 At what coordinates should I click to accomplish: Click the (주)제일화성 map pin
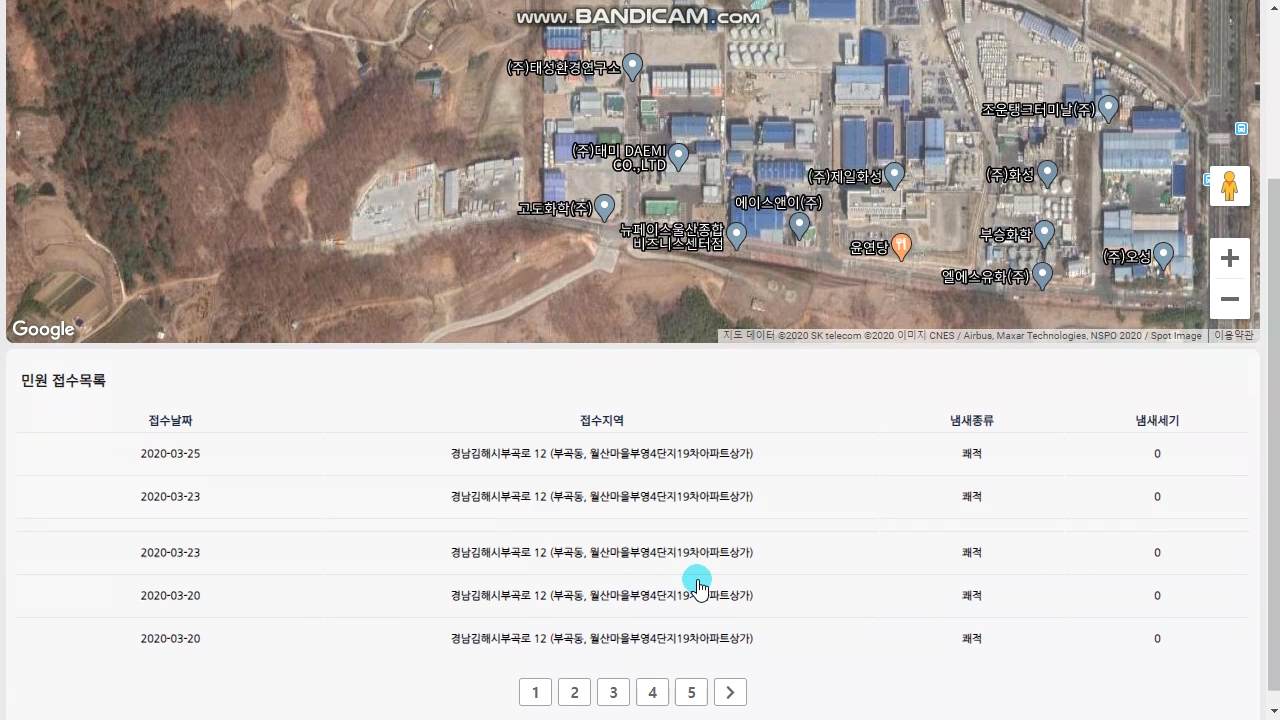pyautogui.click(x=895, y=176)
